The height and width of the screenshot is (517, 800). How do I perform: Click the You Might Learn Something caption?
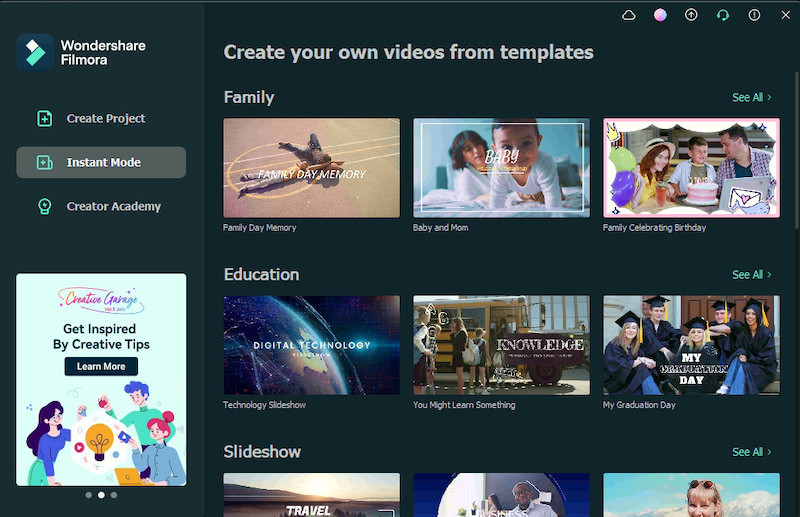464,405
